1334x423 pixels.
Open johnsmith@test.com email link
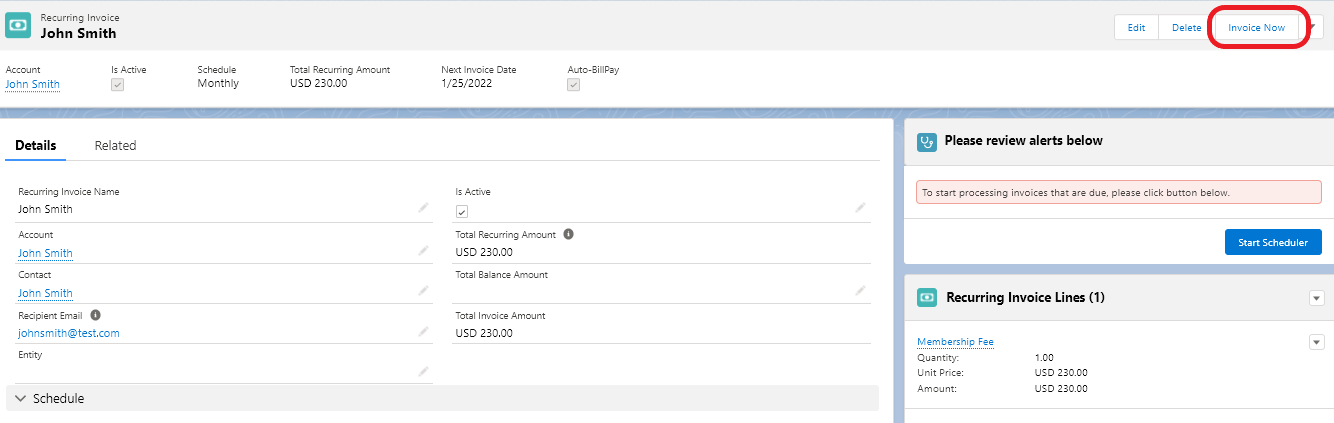69,333
